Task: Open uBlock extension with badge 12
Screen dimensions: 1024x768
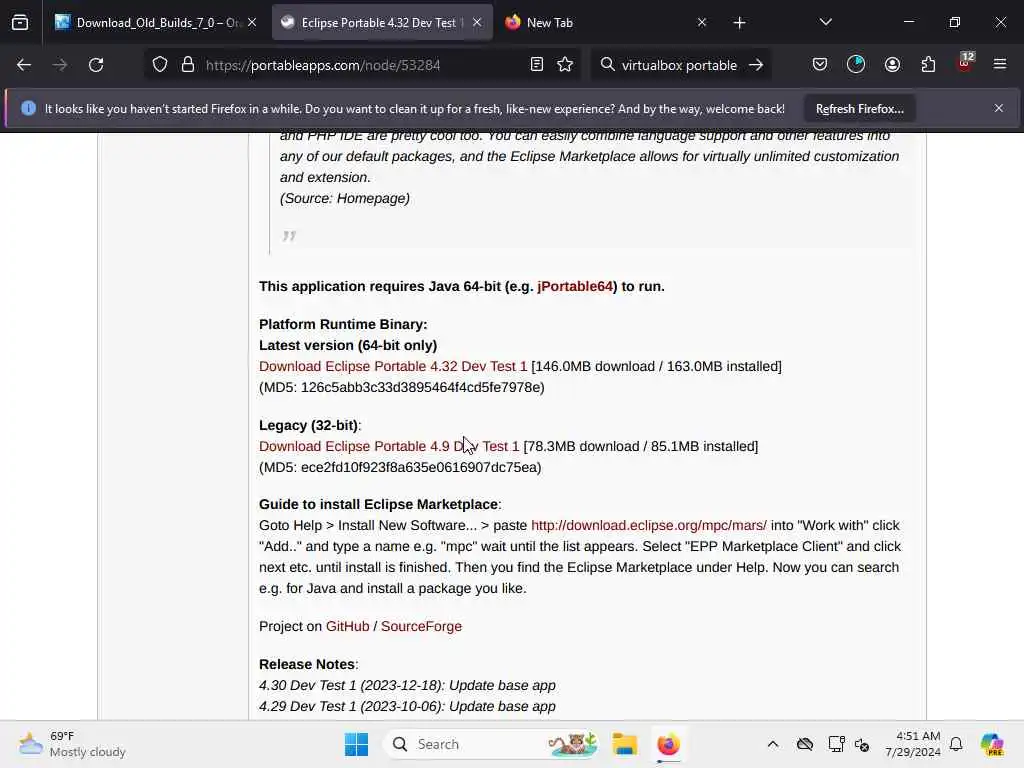Action: (965, 63)
